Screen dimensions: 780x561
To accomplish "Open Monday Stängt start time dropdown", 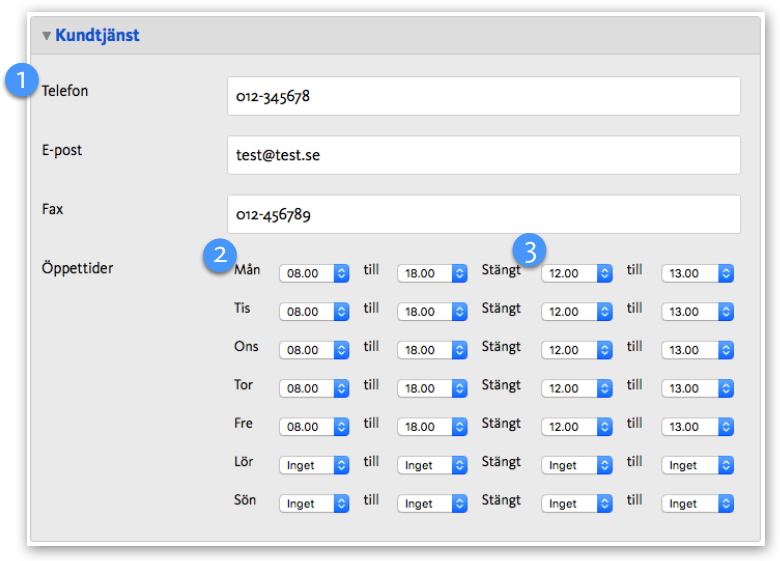I will (x=577, y=273).
